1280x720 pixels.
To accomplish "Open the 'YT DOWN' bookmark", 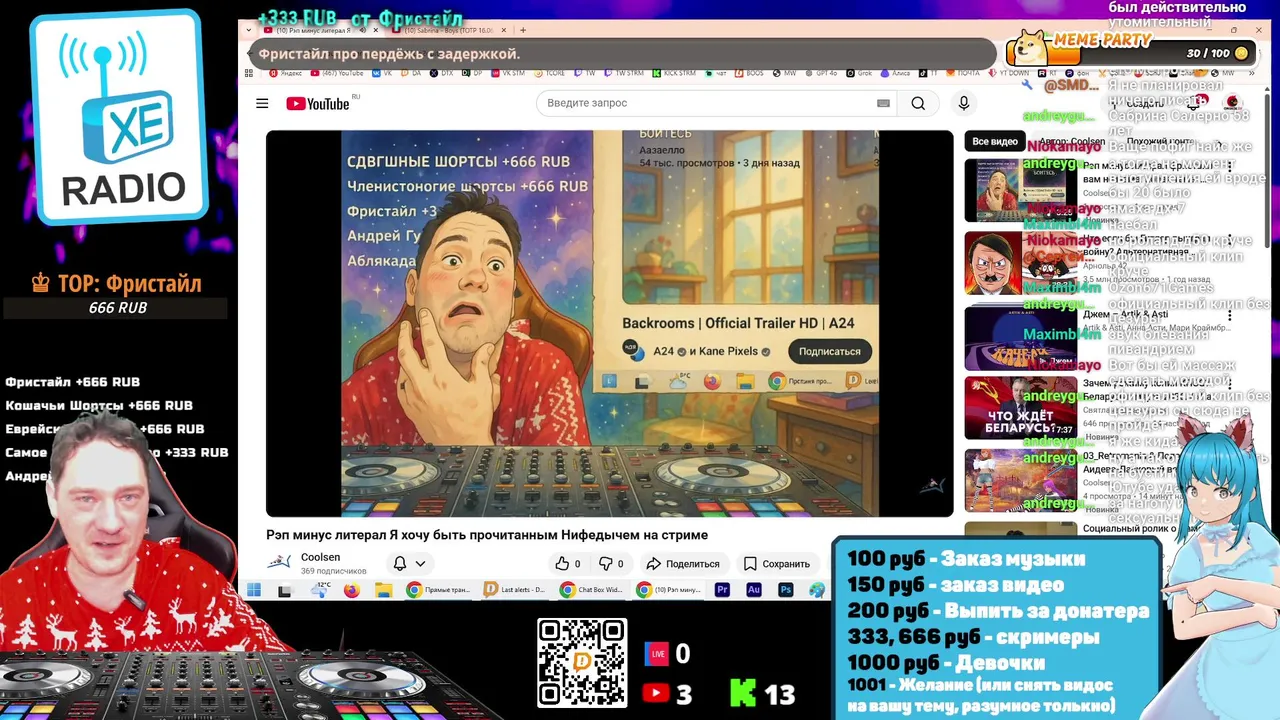I will (x=1008, y=73).
